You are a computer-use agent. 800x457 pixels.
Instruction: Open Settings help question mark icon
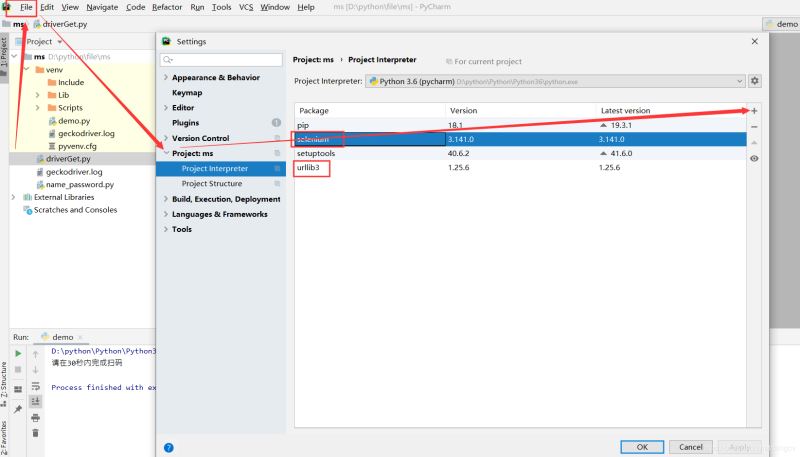[169, 448]
